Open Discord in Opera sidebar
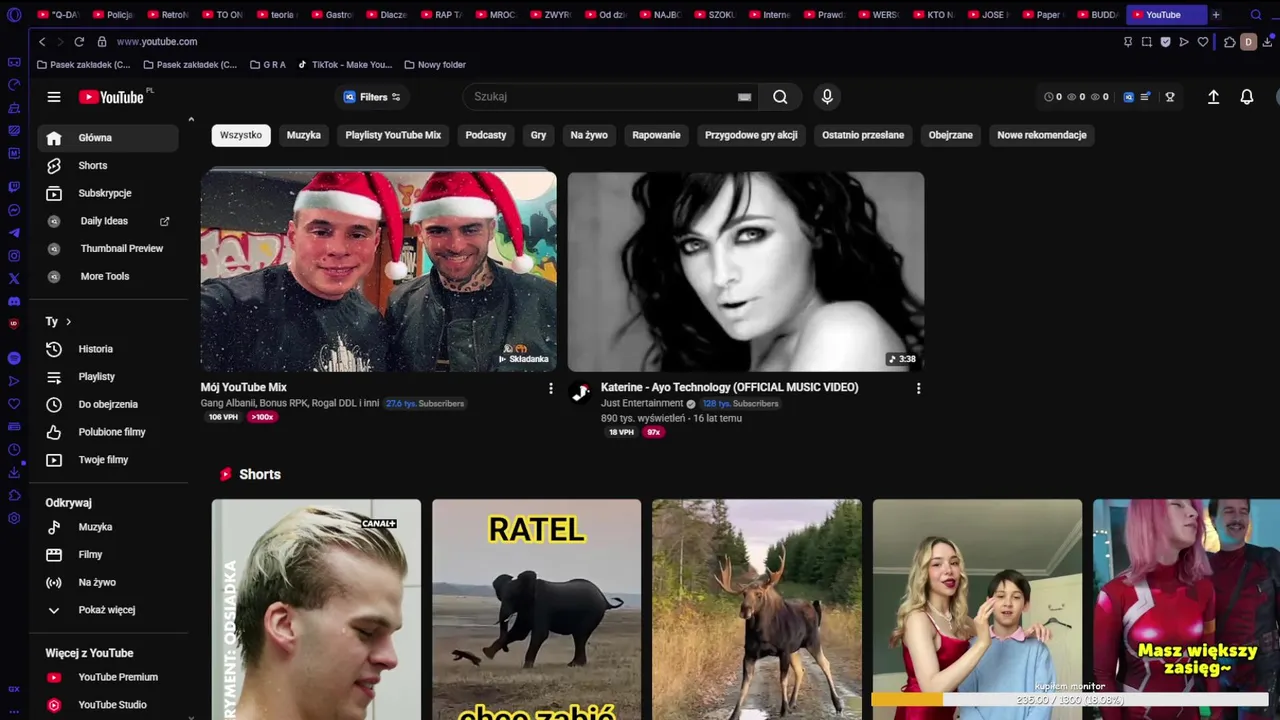Viewport: 1280px width, 720px height. (14, 301)
